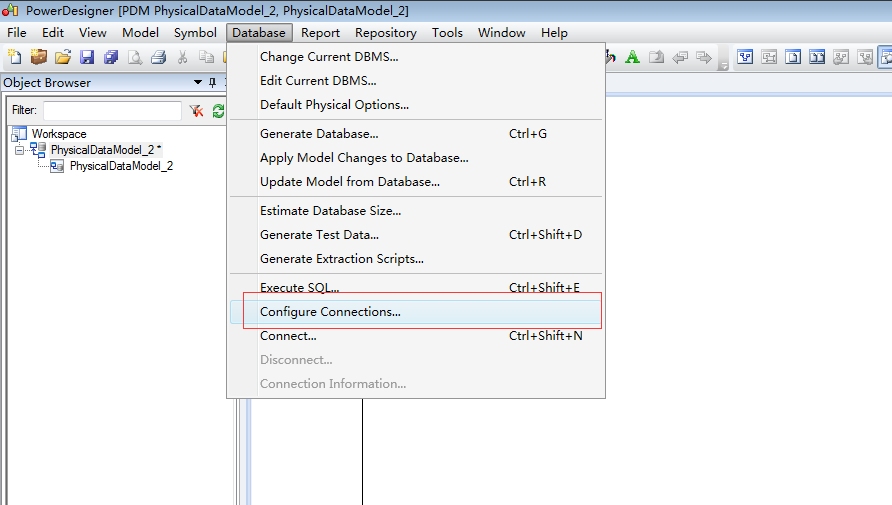Click the Open folder toolbar icon
The width and height of the screenshot is (892, 505).
click(x=63, y=57)
